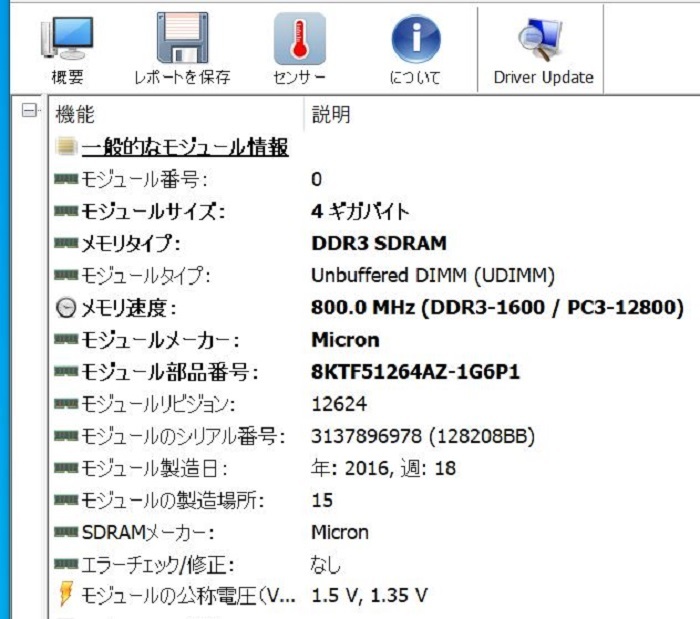
Task: Click the Unbuffered DIMM (UDIMM) value
Action: (x=433, y=275)
